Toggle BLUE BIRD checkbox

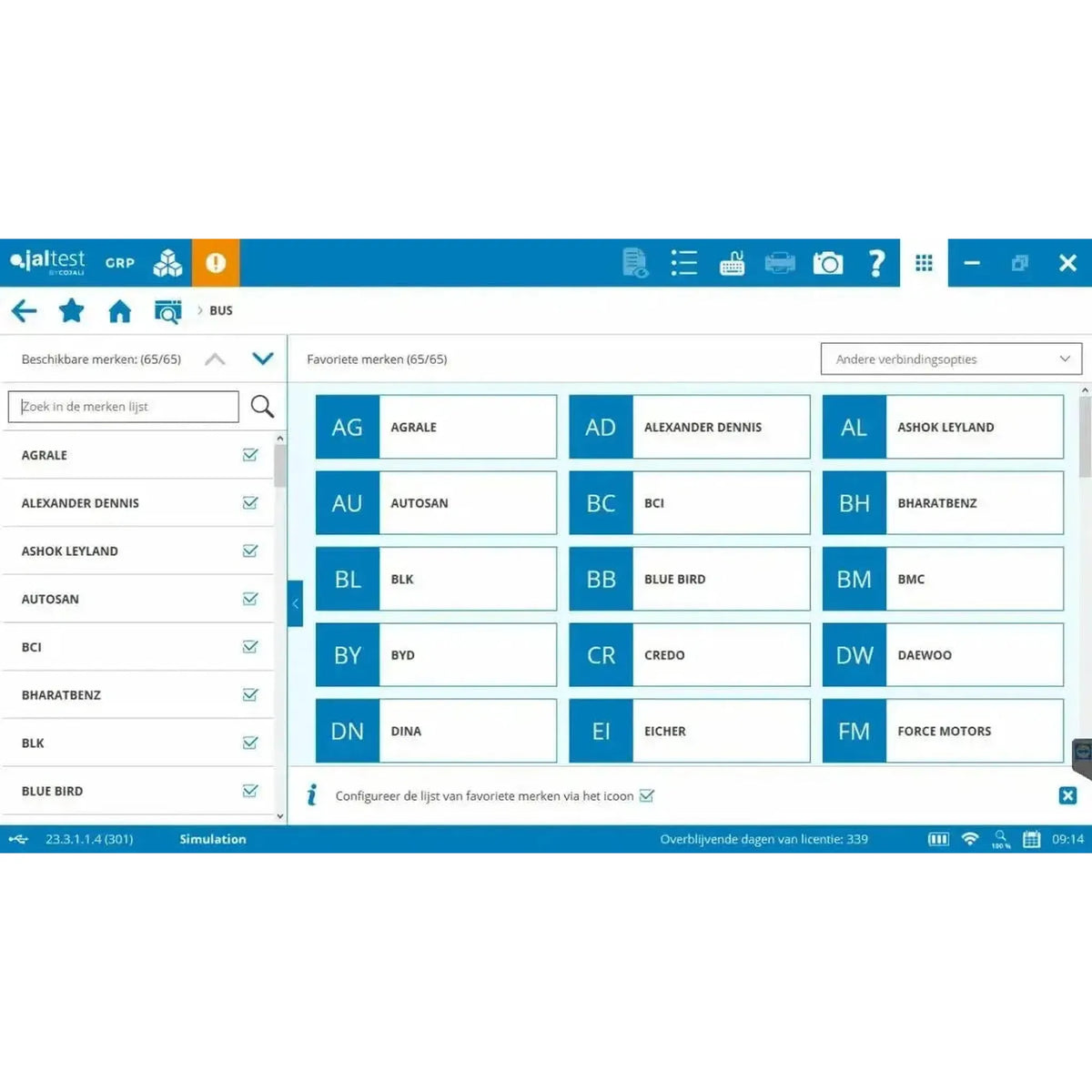[250, 791]
